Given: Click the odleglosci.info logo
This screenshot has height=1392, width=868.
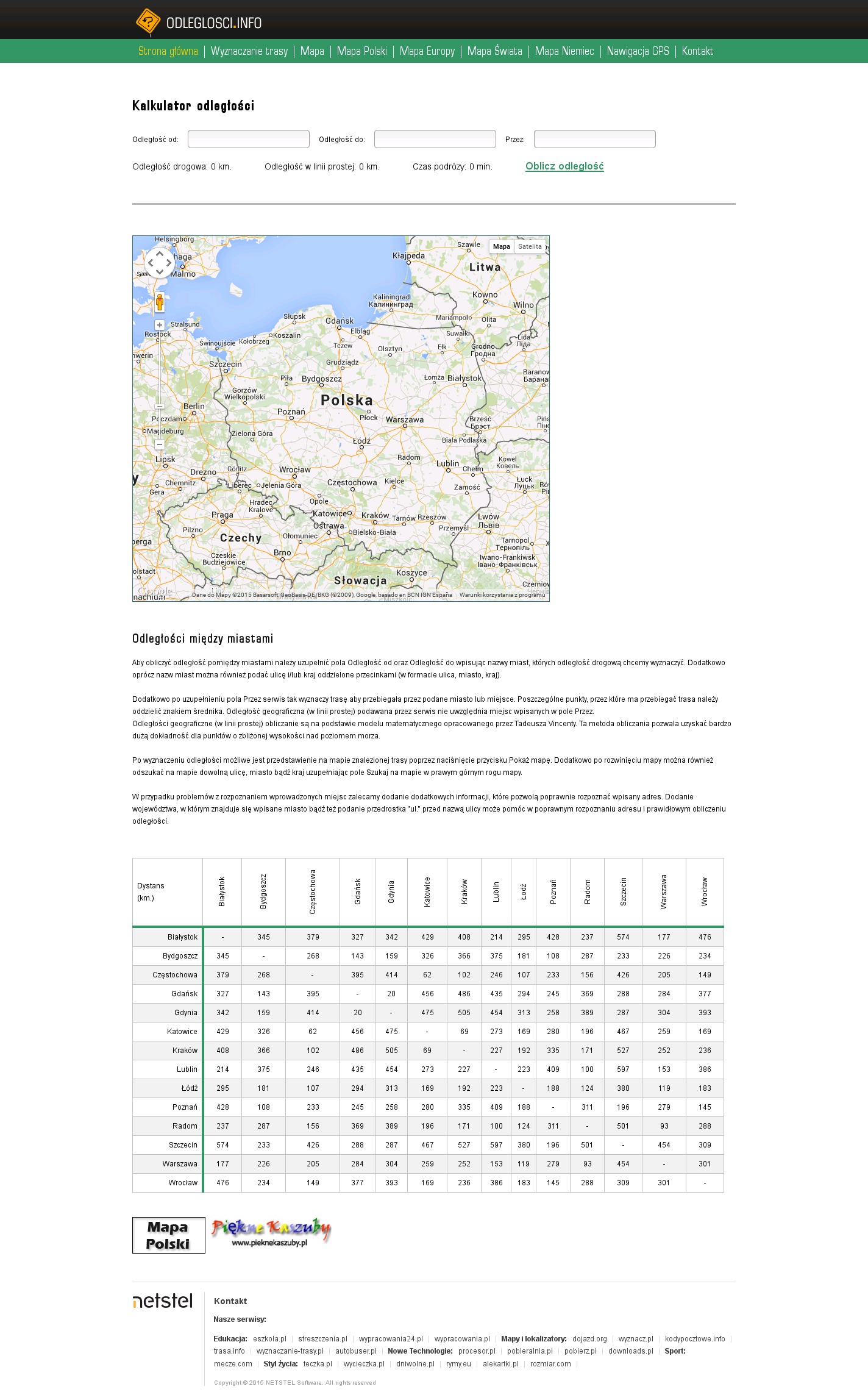Looking at the screenshot, I should (x=199, y=23).
